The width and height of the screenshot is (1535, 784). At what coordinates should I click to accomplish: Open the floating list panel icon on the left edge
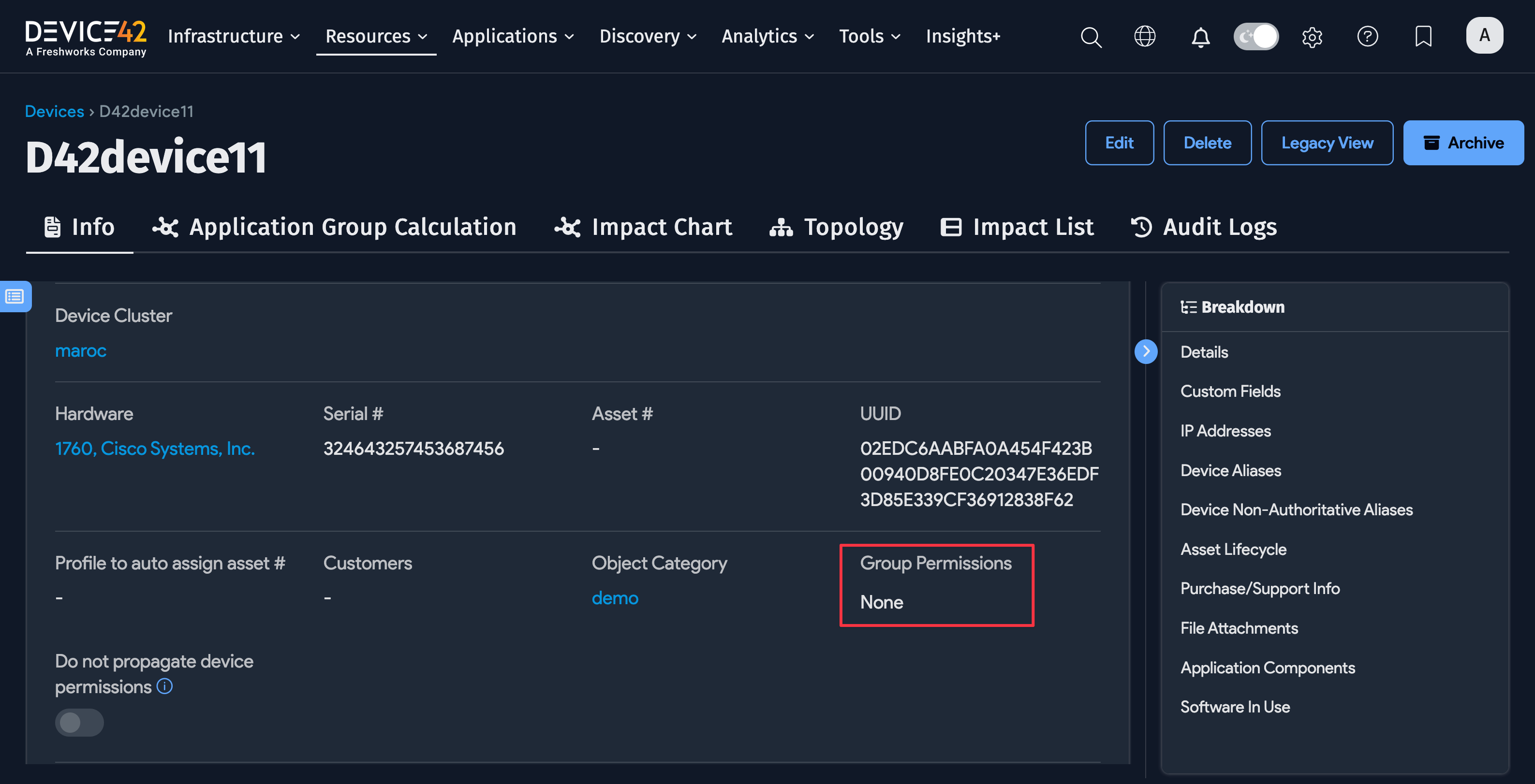click(15, 296)
